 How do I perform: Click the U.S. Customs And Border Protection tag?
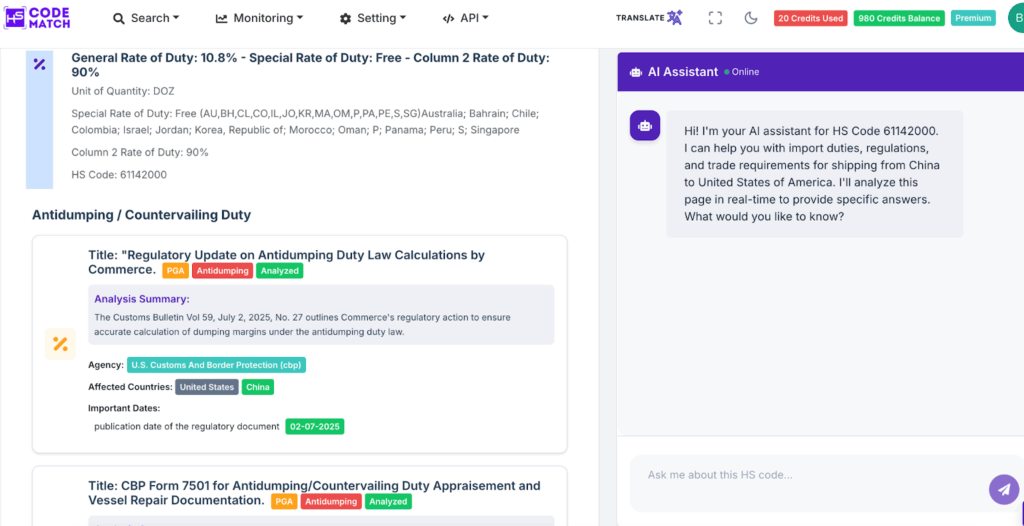pyautogui.click(x=216, y=365)
